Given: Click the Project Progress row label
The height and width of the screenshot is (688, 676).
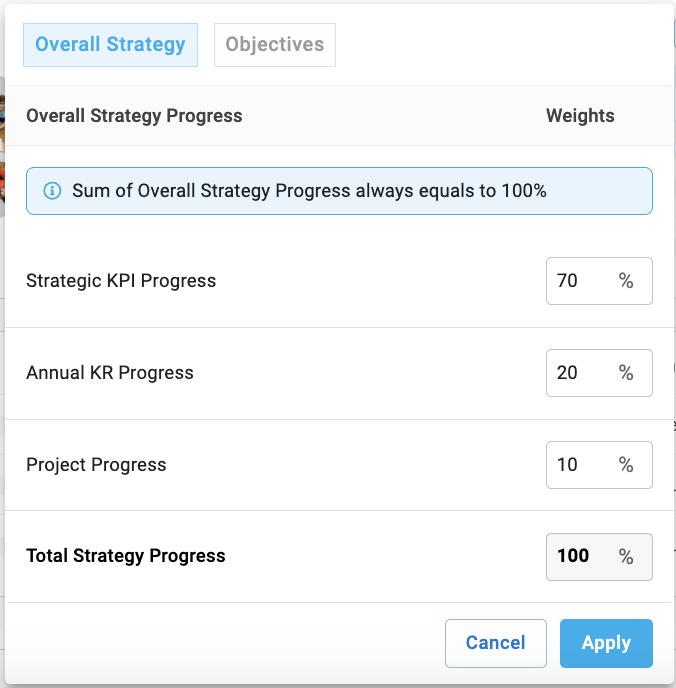Looking at the screenshot, I should click(x=96, y=465).
